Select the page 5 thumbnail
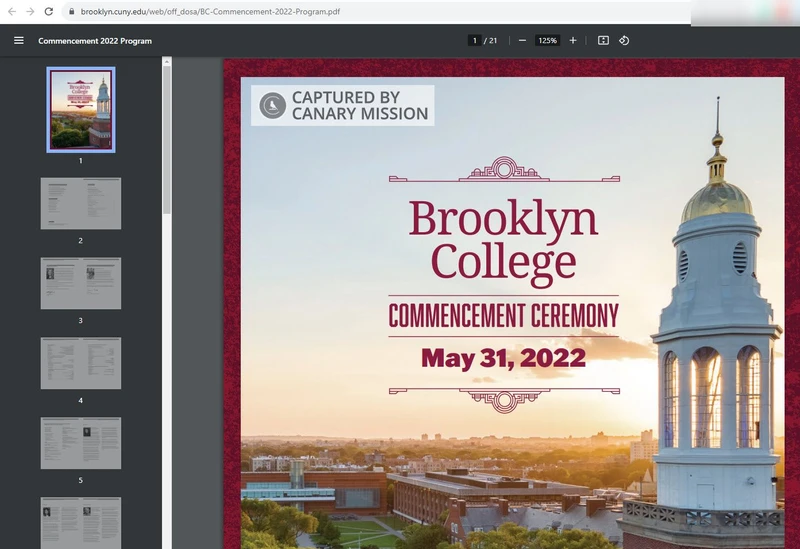This screenshot has height=549, width=800. (81, 443)
